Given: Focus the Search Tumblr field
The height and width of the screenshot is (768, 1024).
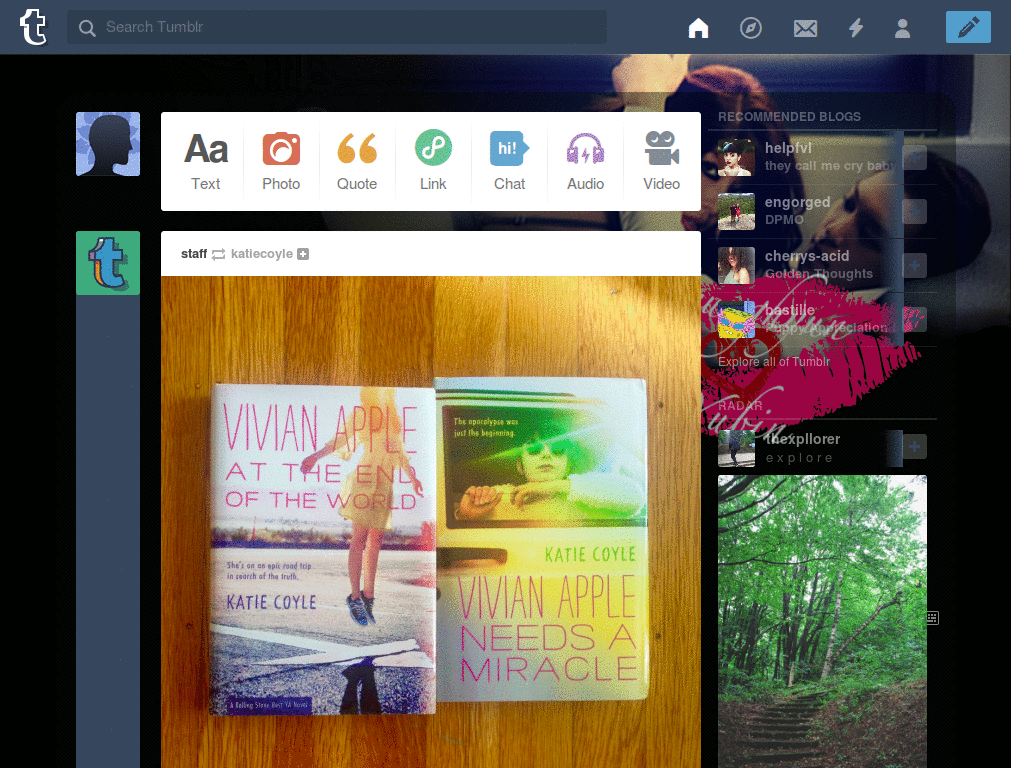Looking at the screenshot, I should [337, 27].
